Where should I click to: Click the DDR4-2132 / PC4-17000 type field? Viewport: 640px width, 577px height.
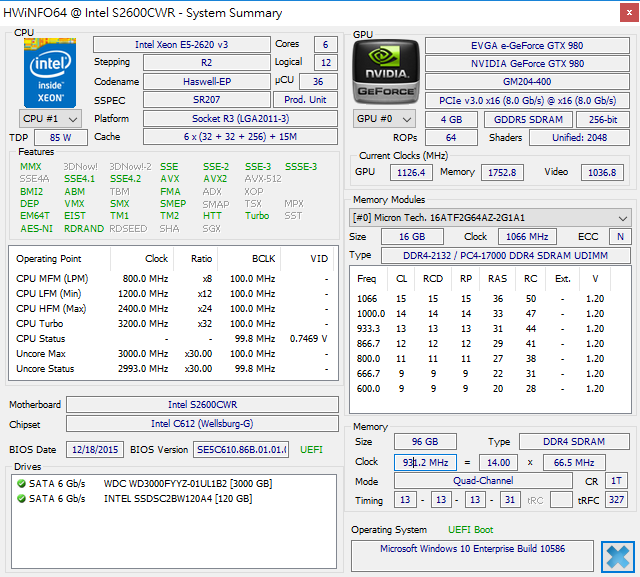click(x=505, y=255)
